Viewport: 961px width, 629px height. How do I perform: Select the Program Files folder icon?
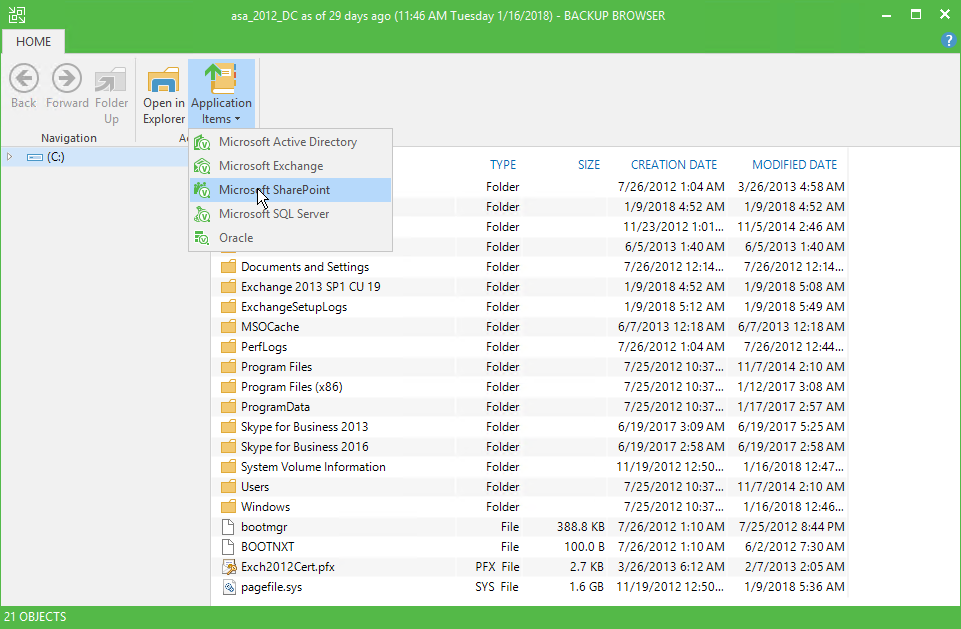pos(228,367)
